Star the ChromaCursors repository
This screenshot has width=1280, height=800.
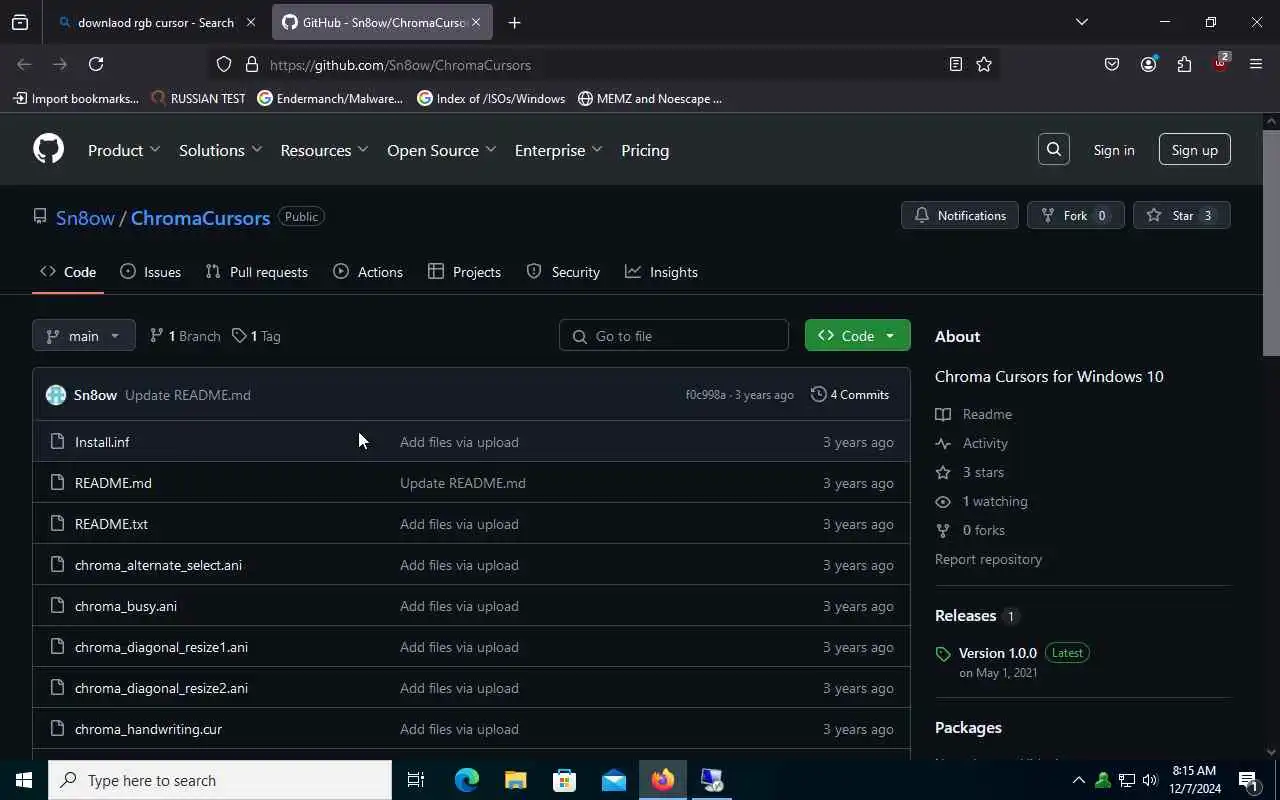click(1181, 215)
